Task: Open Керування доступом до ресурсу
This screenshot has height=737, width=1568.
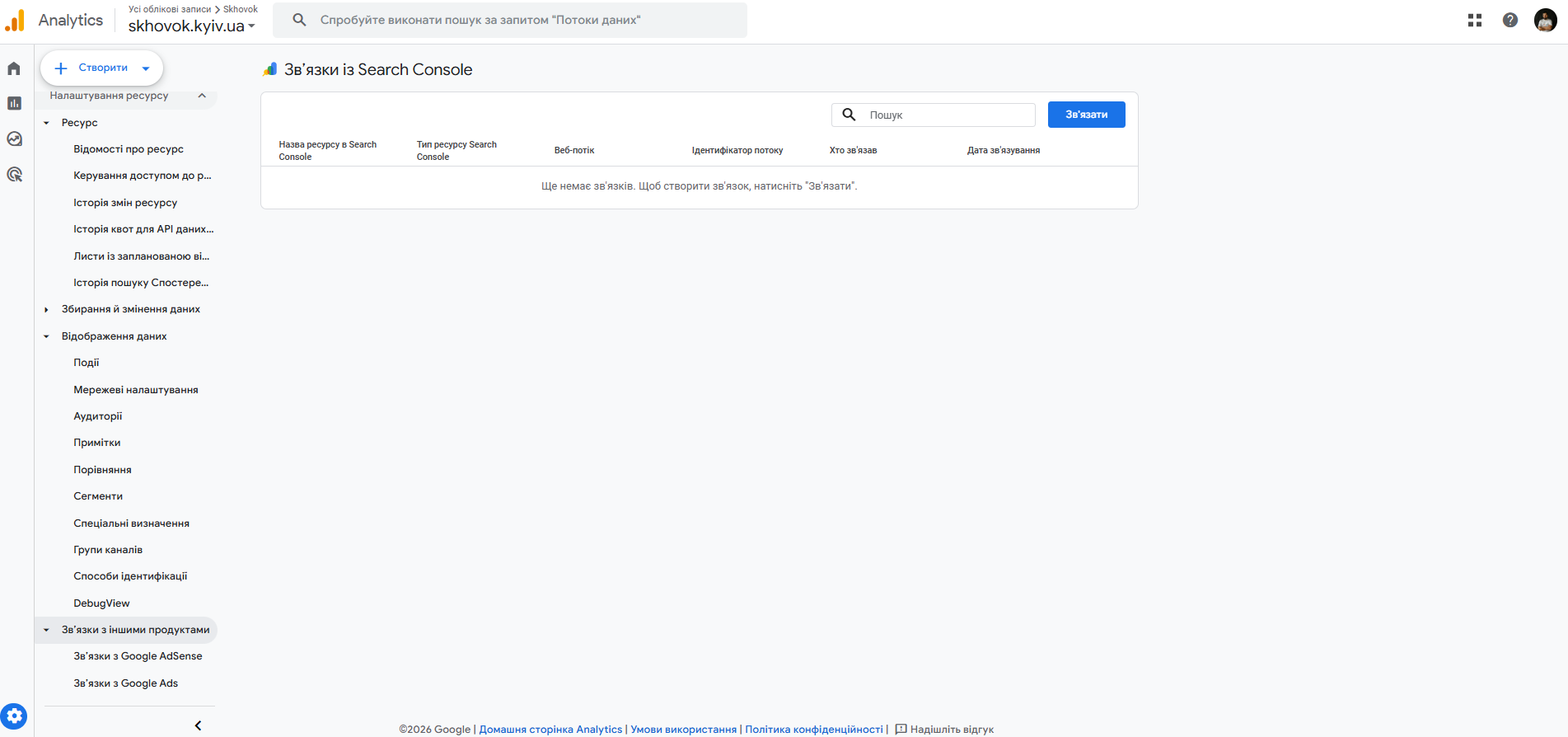Action: [143, 176]
